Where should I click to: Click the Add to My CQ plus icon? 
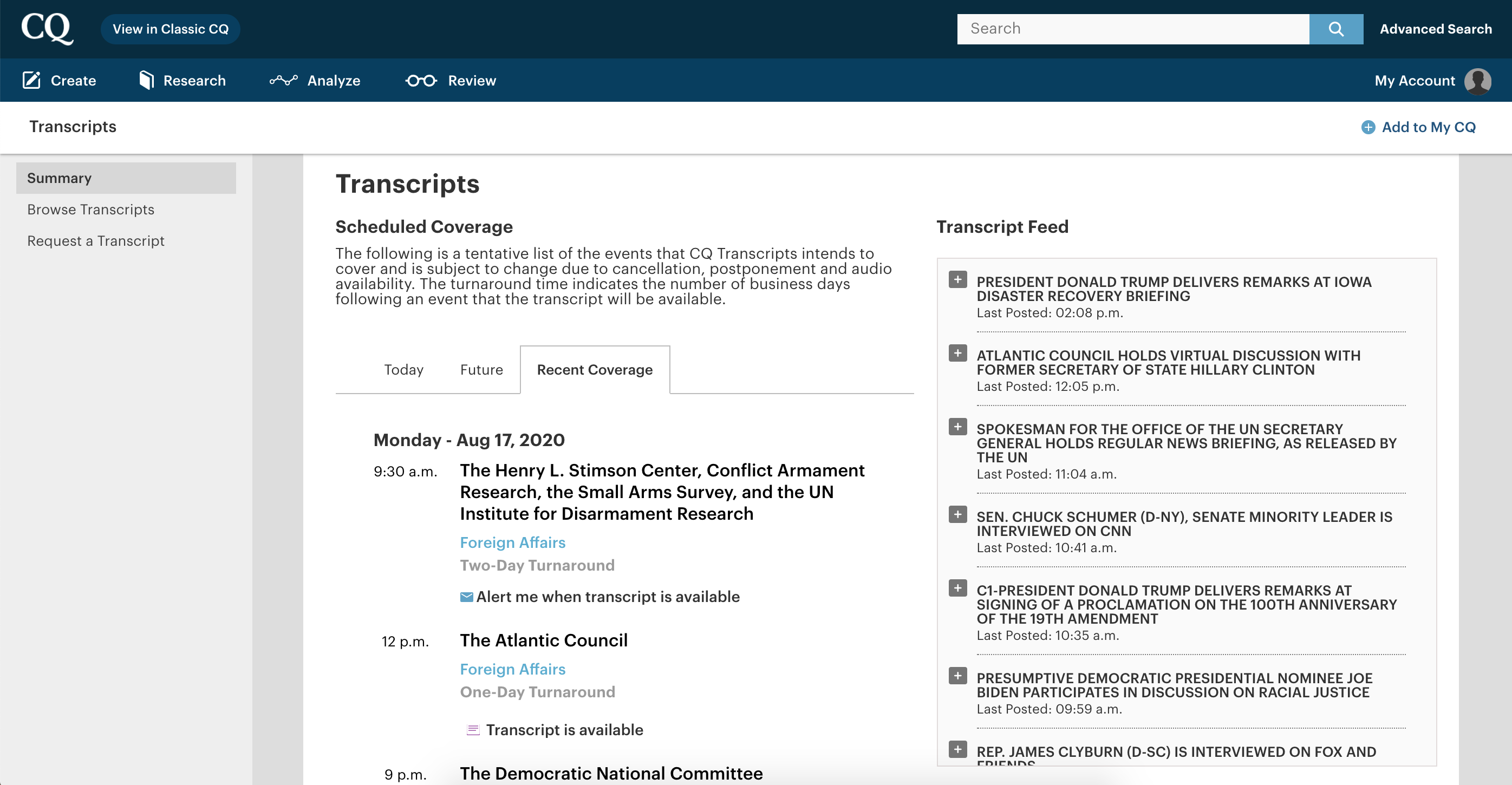coord(1367,127)
